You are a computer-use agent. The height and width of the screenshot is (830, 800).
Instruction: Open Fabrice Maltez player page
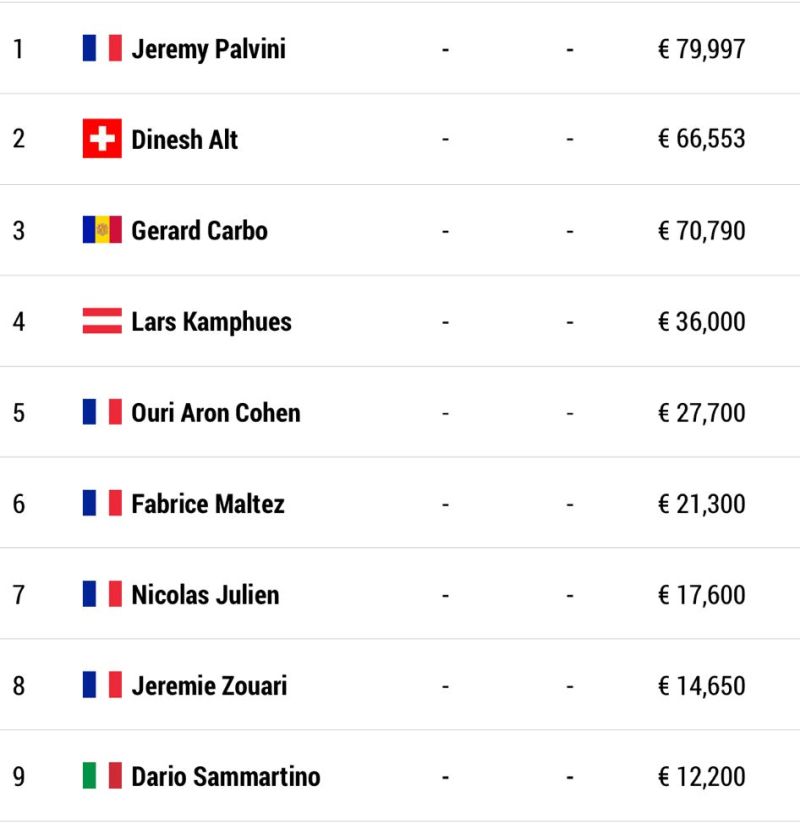pos(208,504)
